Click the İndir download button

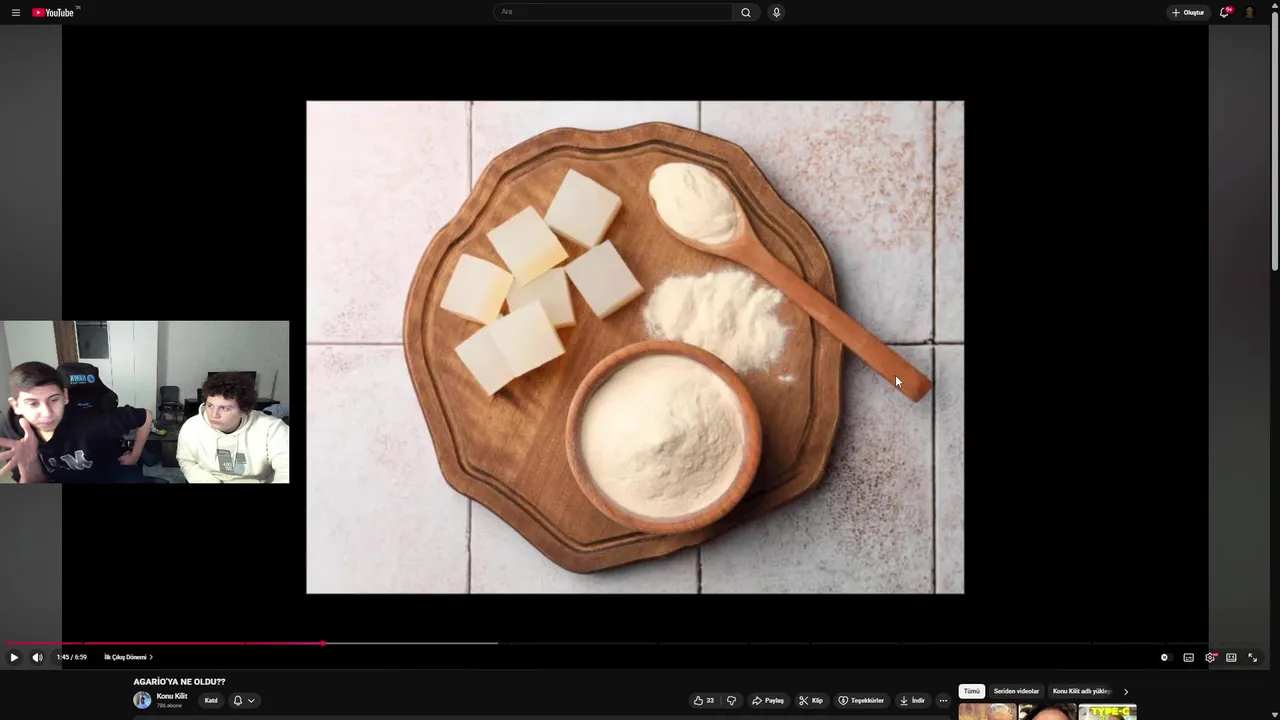tap(912, 700)
